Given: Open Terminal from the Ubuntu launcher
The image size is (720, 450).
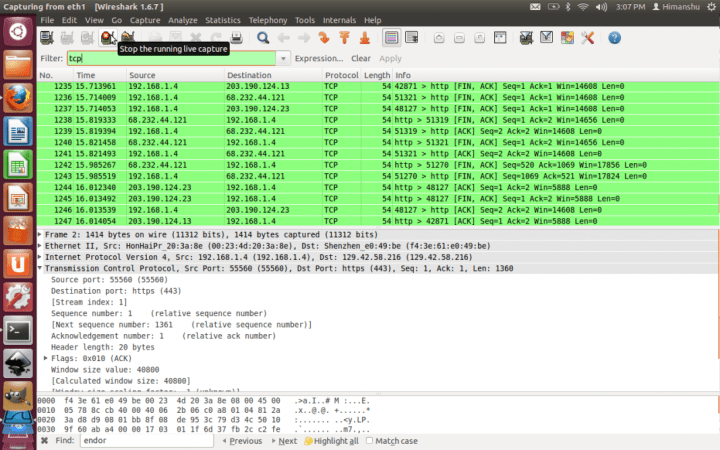Looking at the screenshot, I should [x=18, y=331].
